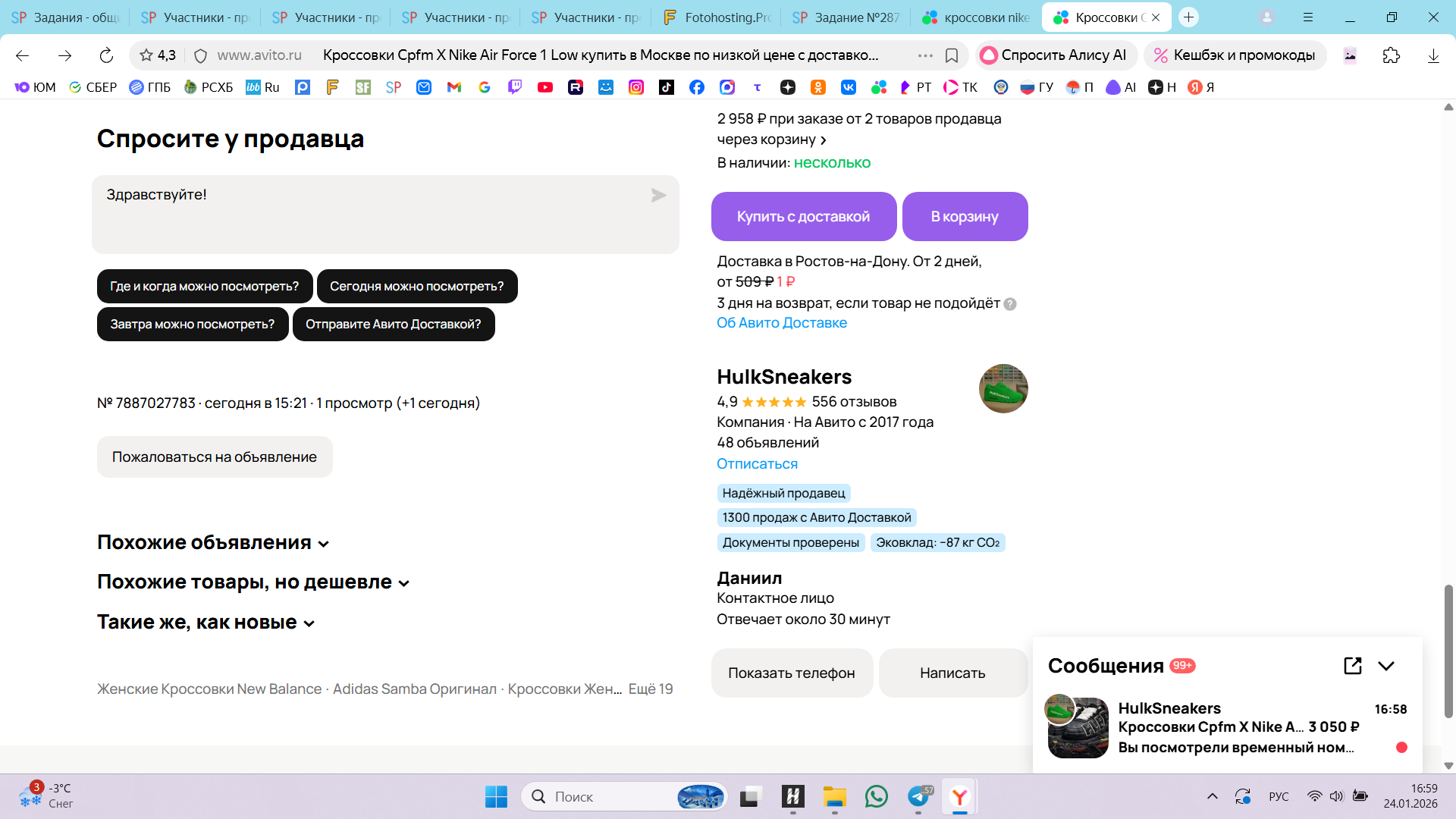Switch to the Fotohosting browser tab

point(717,17)
